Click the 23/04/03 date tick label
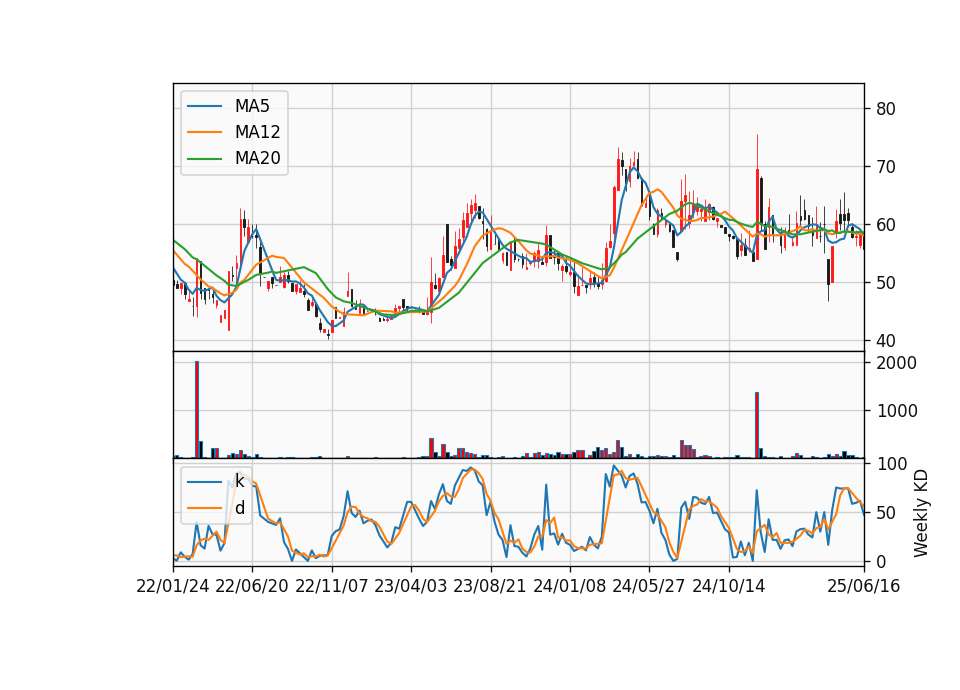Image resolution: width=960 pixels, height=690 pixels. 411,586
